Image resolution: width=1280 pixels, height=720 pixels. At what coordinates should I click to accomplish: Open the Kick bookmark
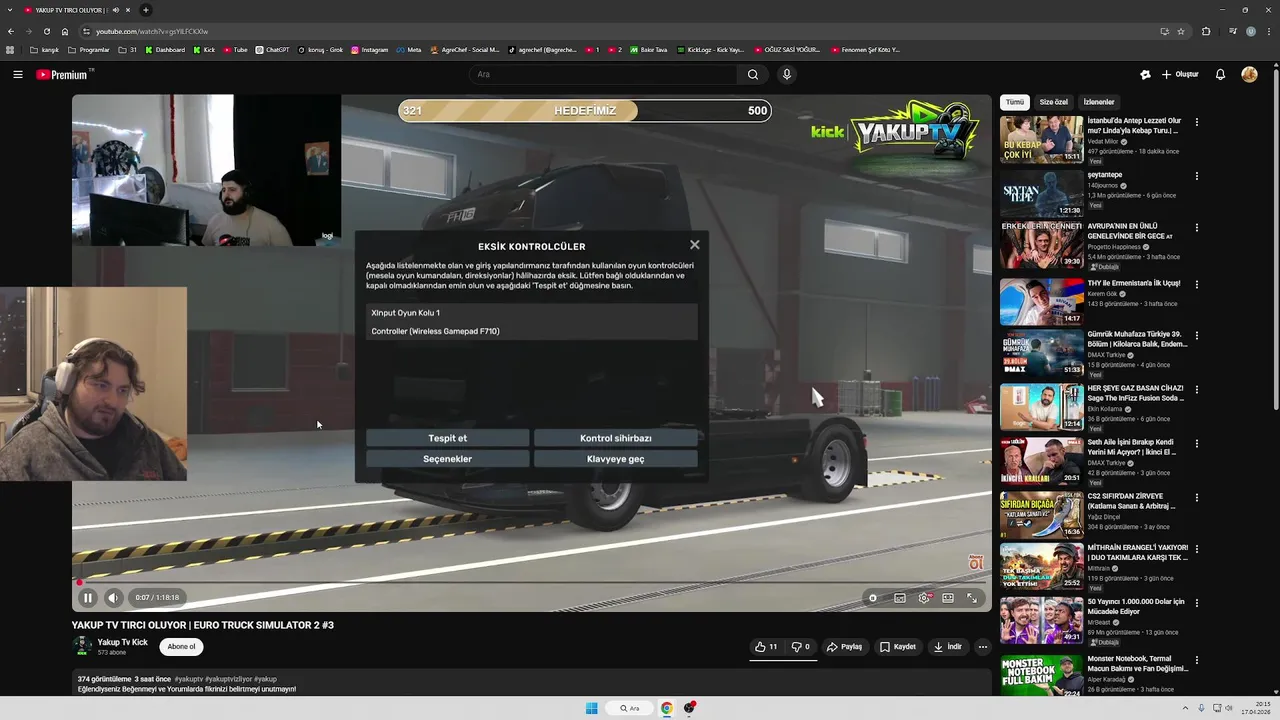(205, 50)
